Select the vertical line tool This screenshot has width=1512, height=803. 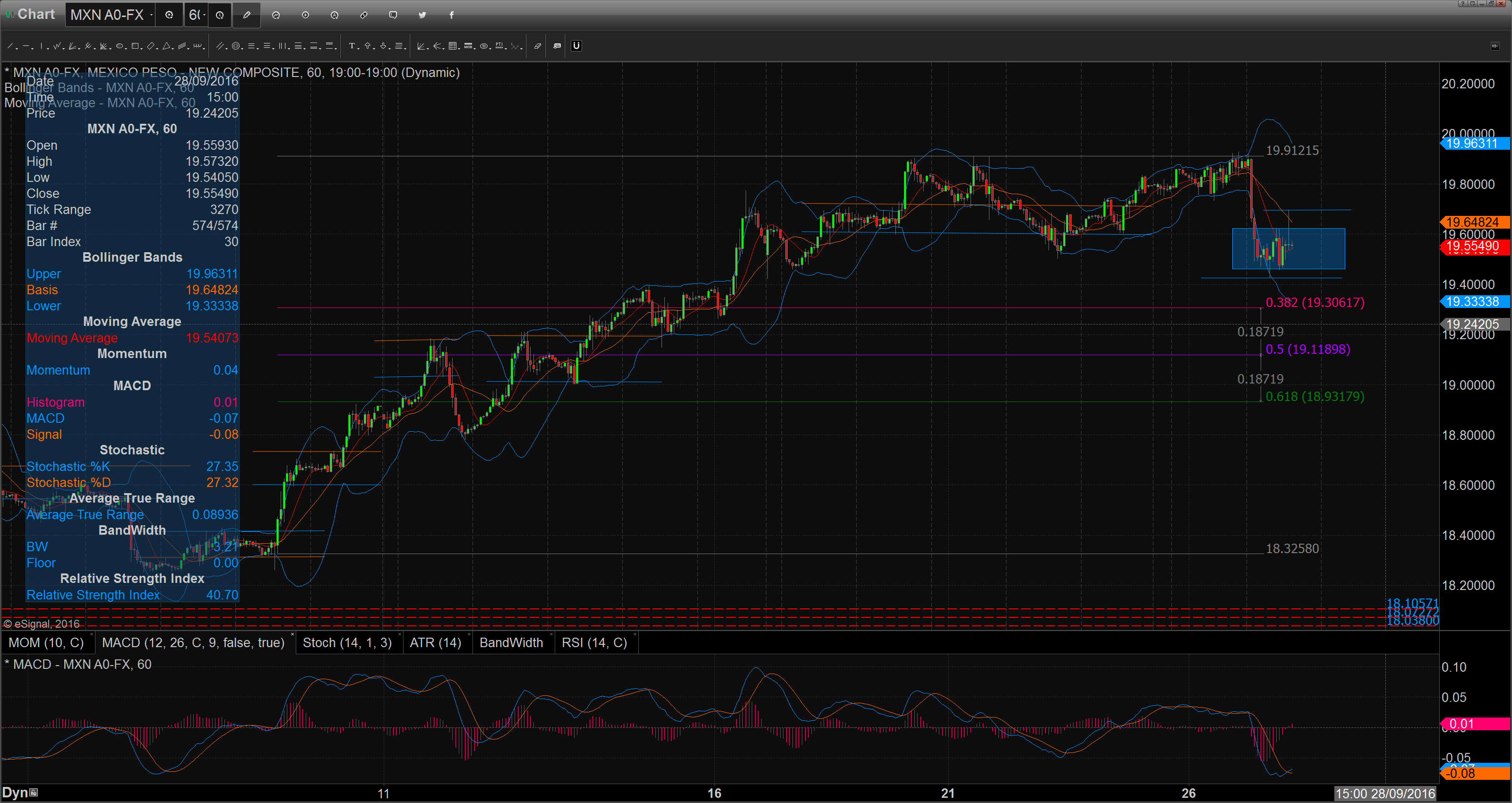(x=41, y=46)
